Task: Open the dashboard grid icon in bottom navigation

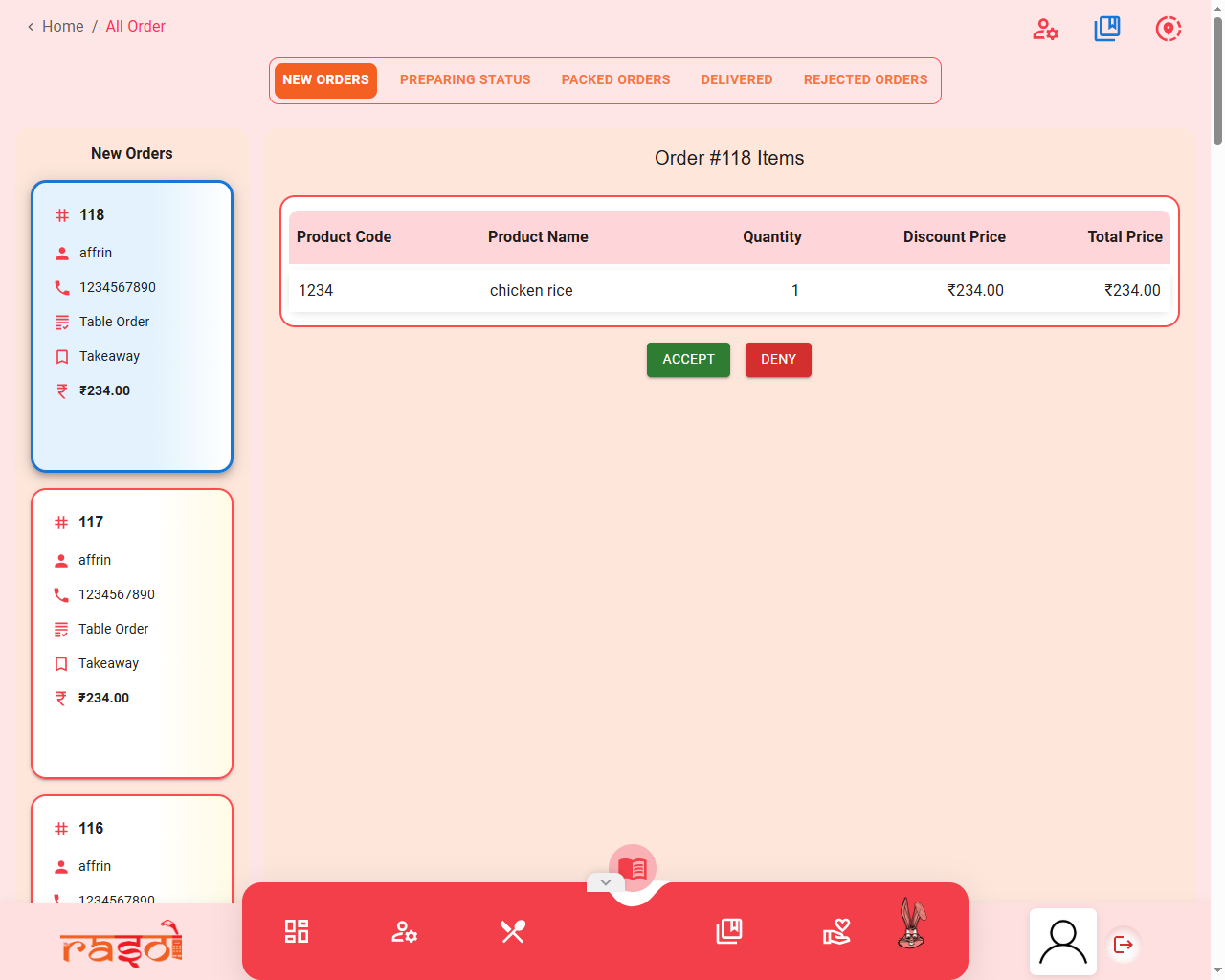Action: coord(297,931)
